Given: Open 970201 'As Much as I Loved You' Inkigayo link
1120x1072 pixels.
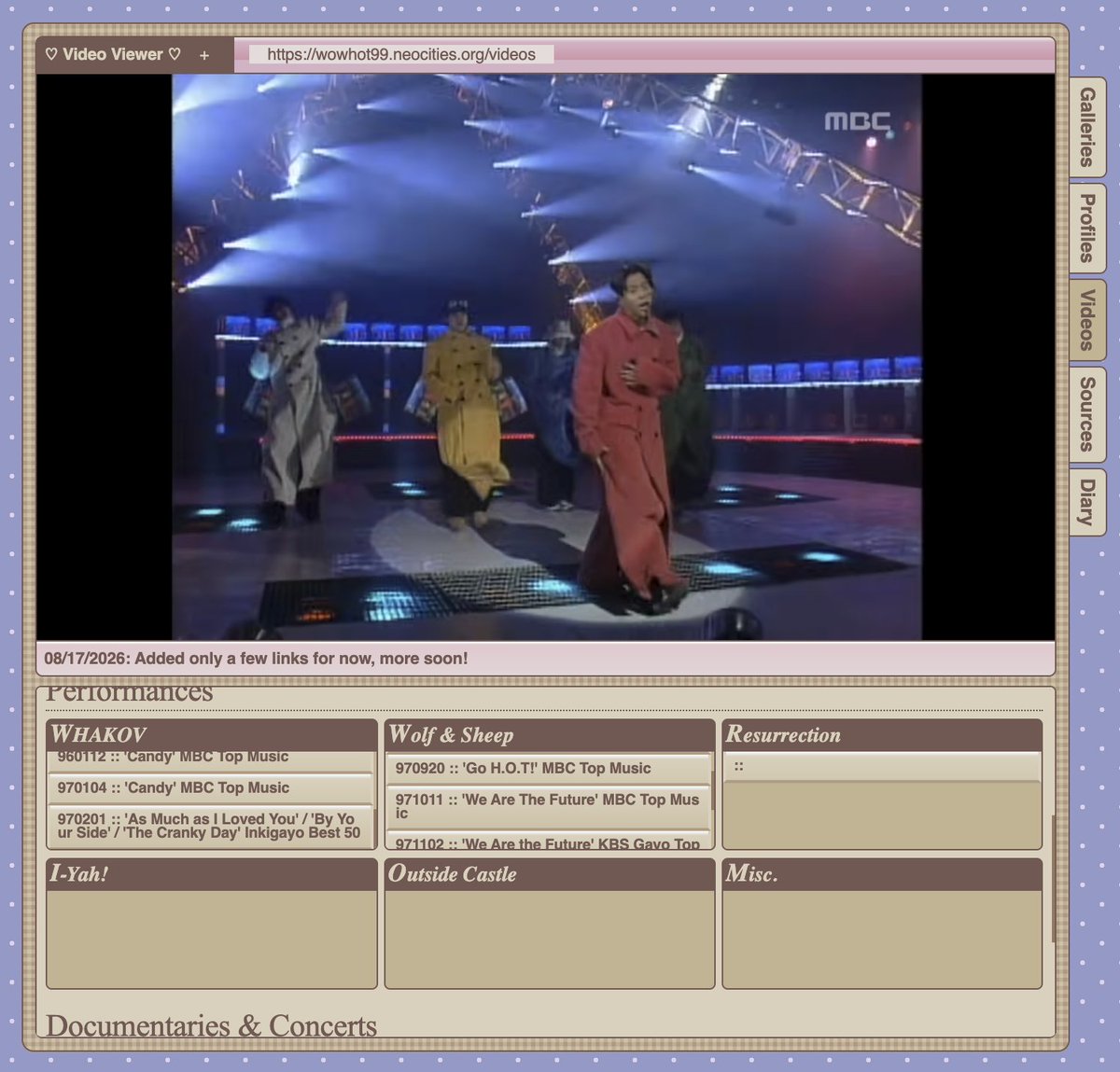Looking at the screenshot, I should pyautogui.click(x=210, y=826).
